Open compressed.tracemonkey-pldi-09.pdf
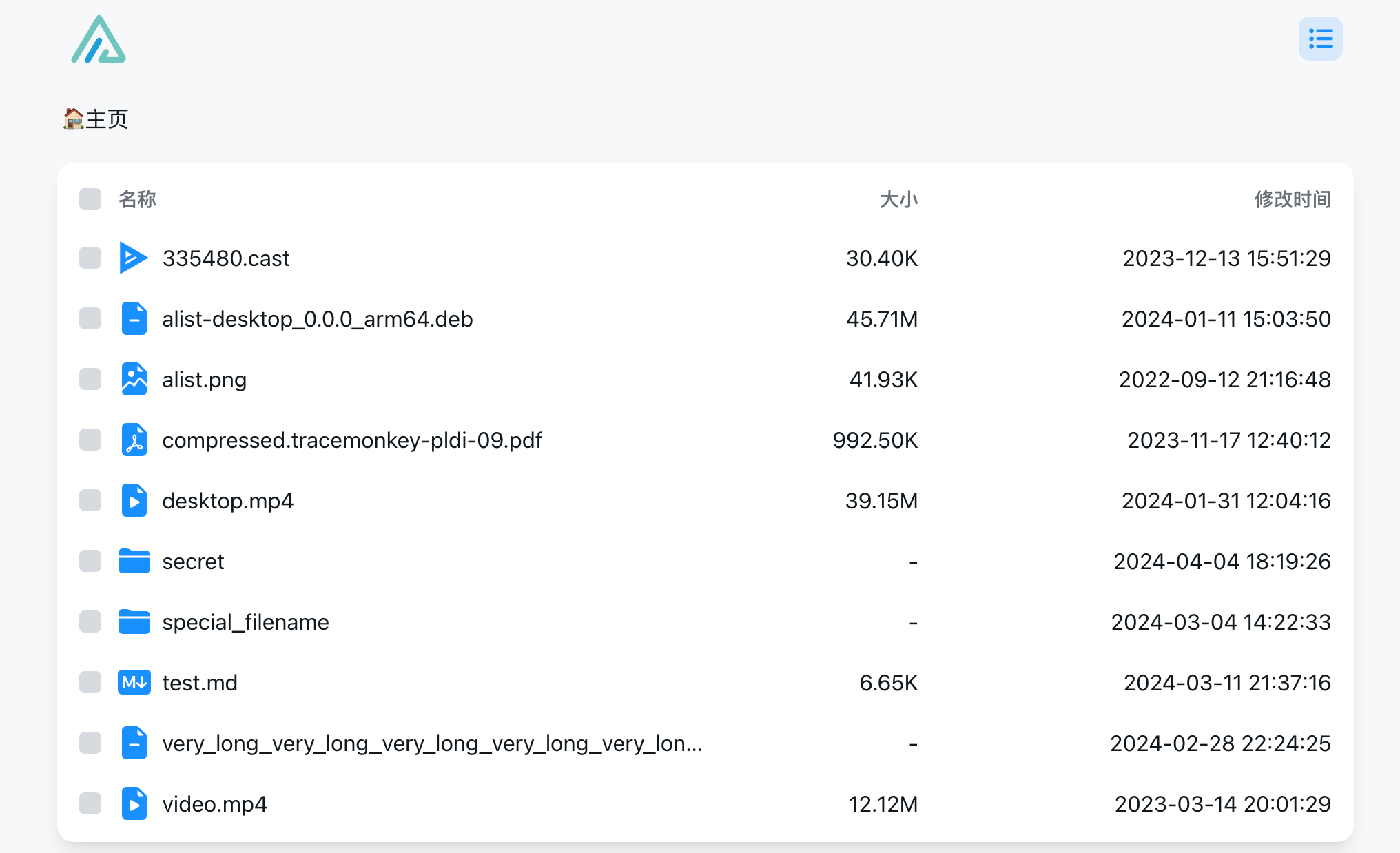 click(352, 440)
